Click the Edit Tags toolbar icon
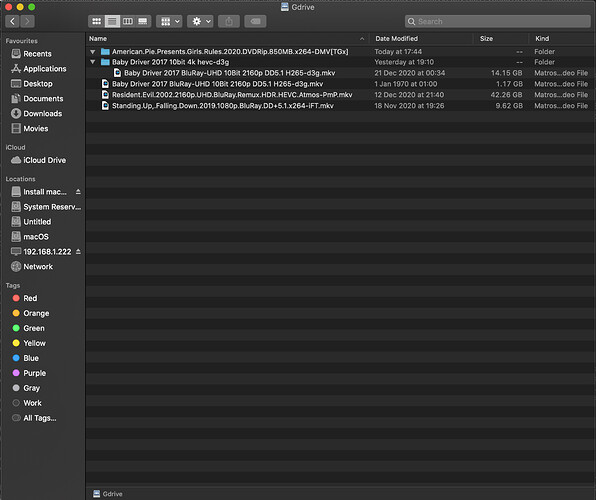 pyautogui.click(x=255, y=21)
